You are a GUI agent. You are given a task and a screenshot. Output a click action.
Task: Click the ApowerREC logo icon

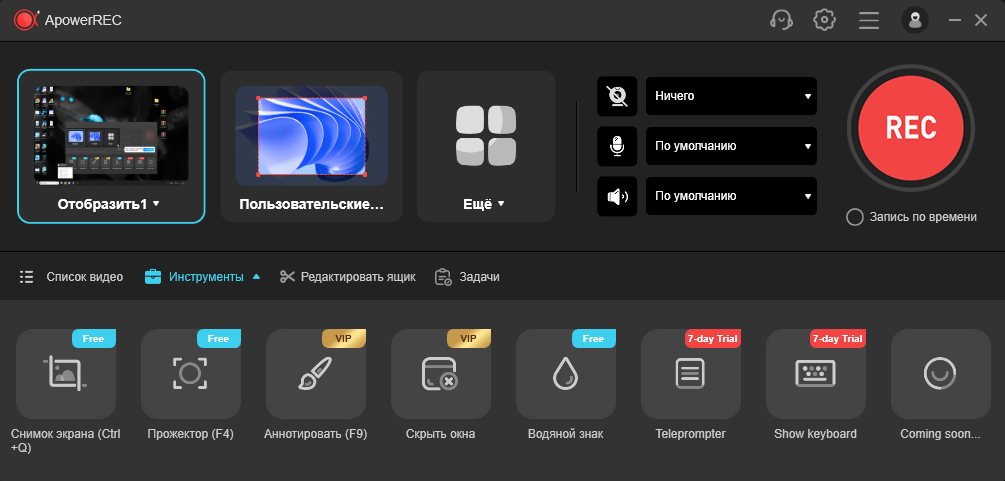(x=26, y=20)
